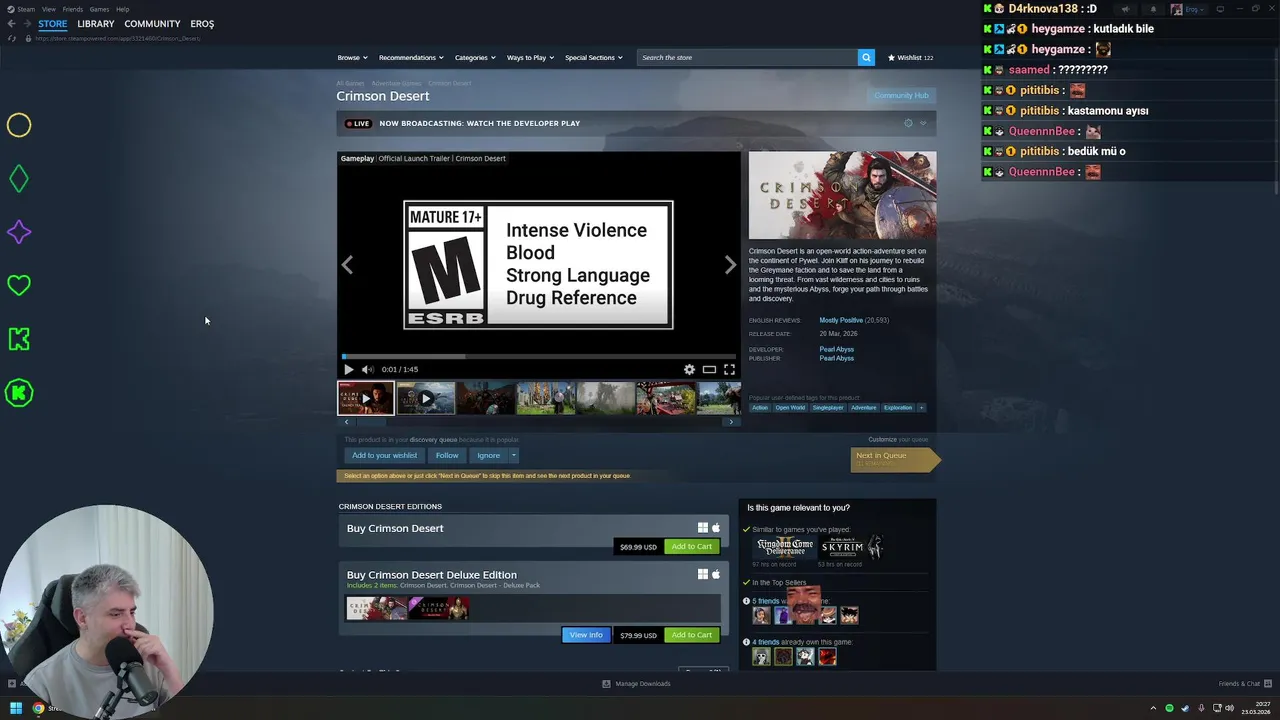Viewport: 1280px width, 720px height.
Task: Open Kingdom Come Deliverance similar game
Action: (x=784, y=547)
